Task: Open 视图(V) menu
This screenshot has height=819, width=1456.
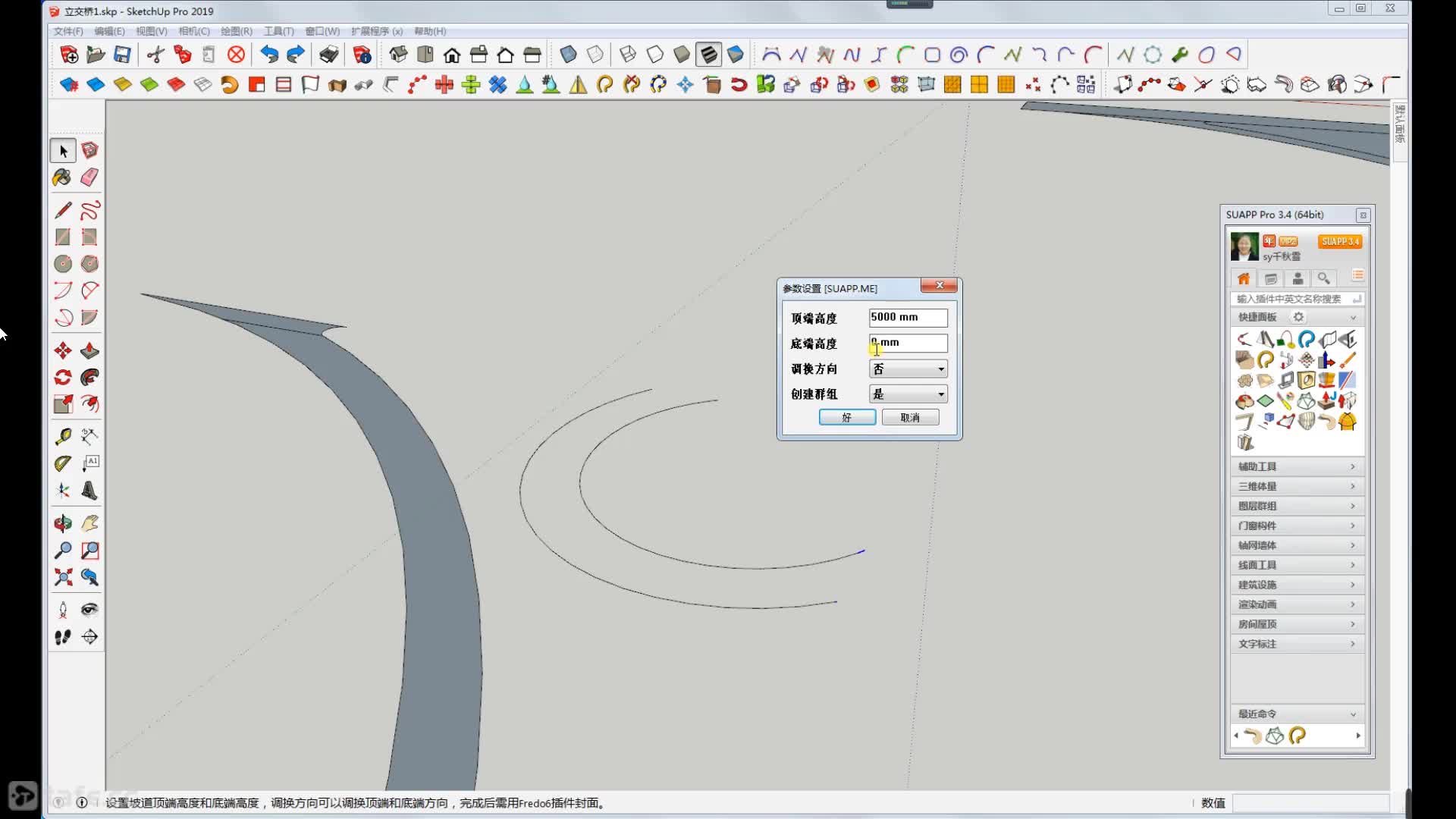Action: pyautogui.click(x=152, y=31)
